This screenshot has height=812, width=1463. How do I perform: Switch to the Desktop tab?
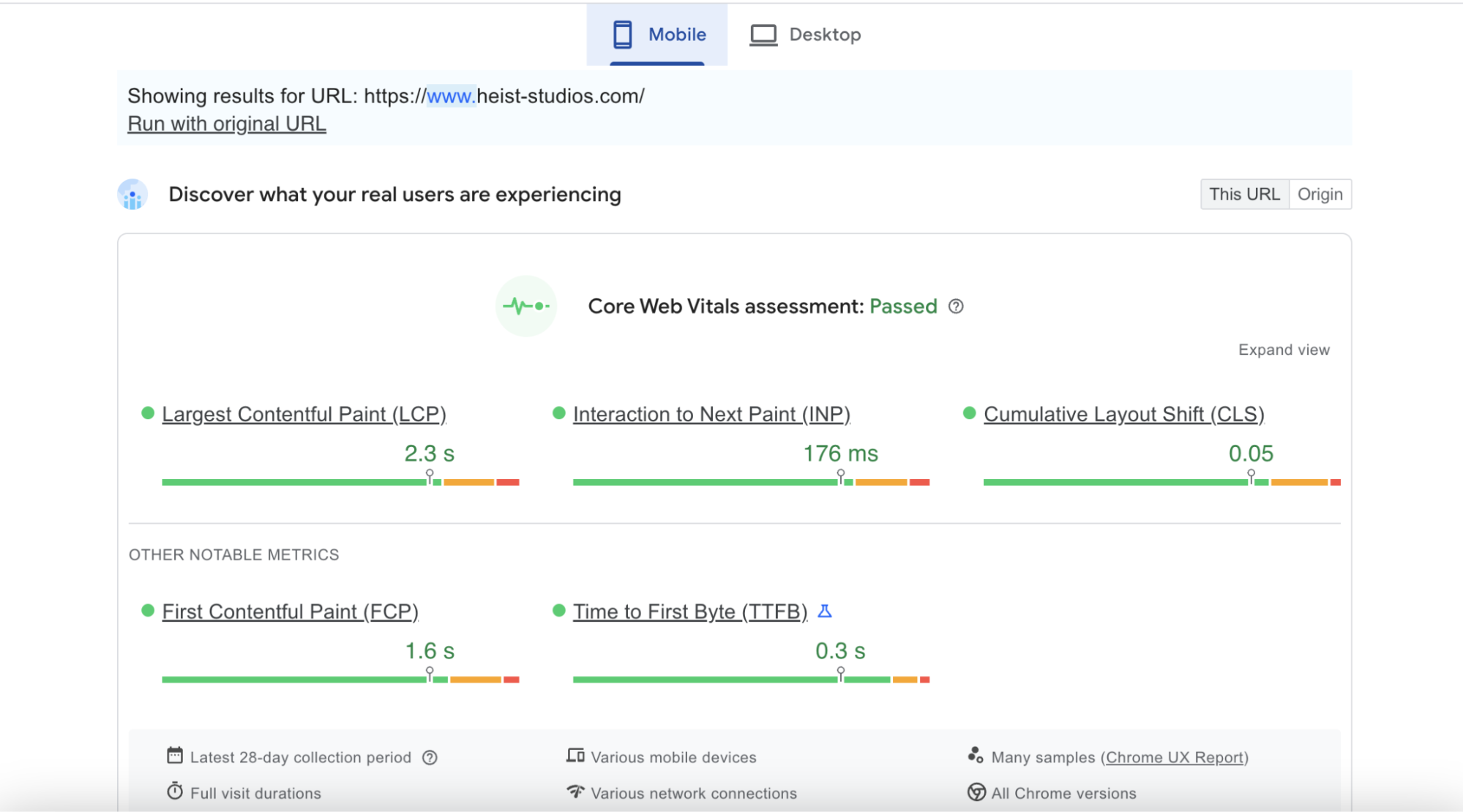[824, 34]
